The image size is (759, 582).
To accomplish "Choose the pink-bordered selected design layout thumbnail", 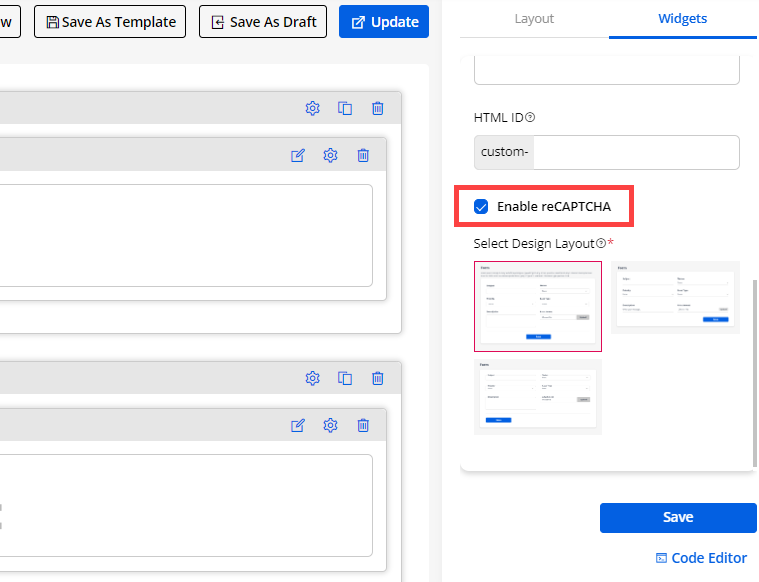I will pyautogui.click(x=538, y=306).
